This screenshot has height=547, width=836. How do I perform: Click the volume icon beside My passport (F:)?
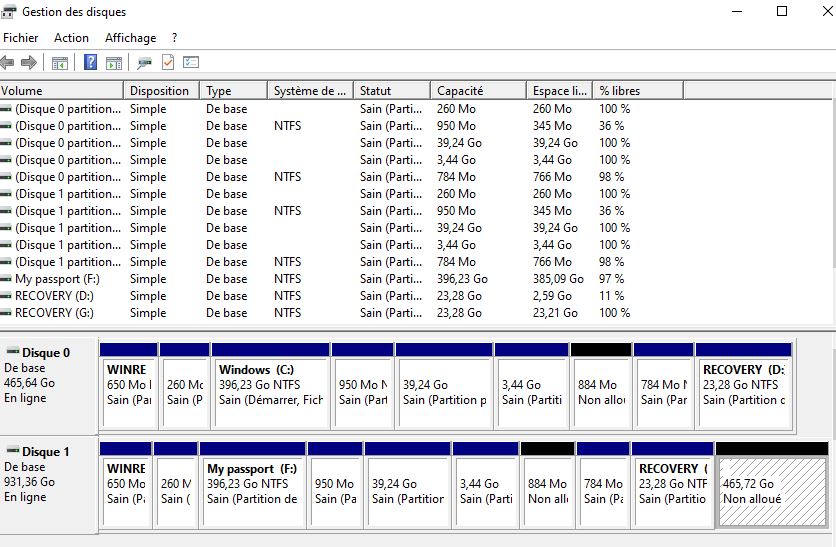click(6, 279)
